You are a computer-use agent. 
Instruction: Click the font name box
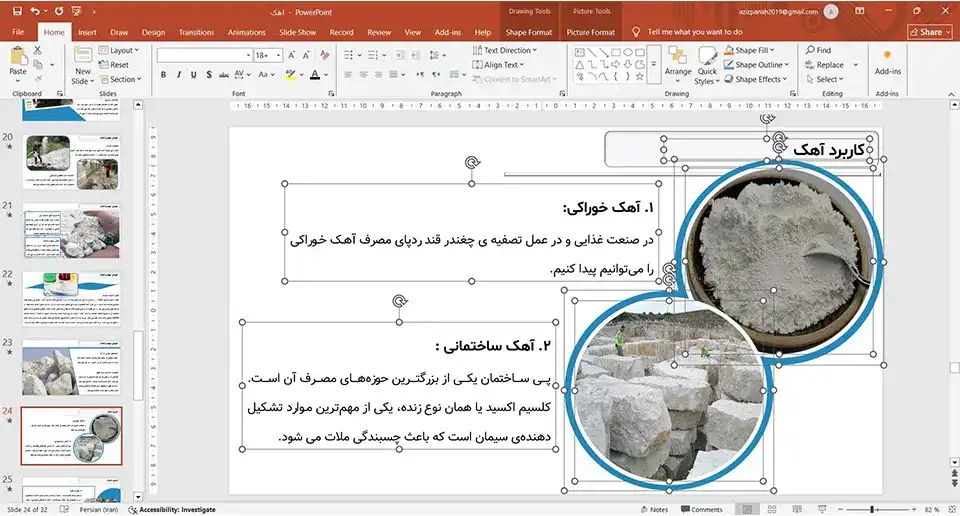click(204, 55)
